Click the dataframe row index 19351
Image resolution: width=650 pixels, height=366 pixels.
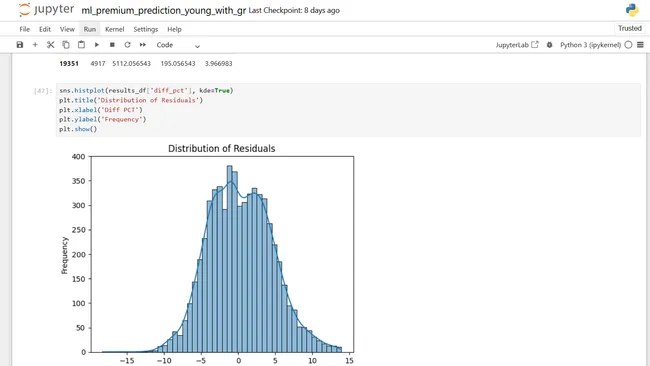coord(69,63)
